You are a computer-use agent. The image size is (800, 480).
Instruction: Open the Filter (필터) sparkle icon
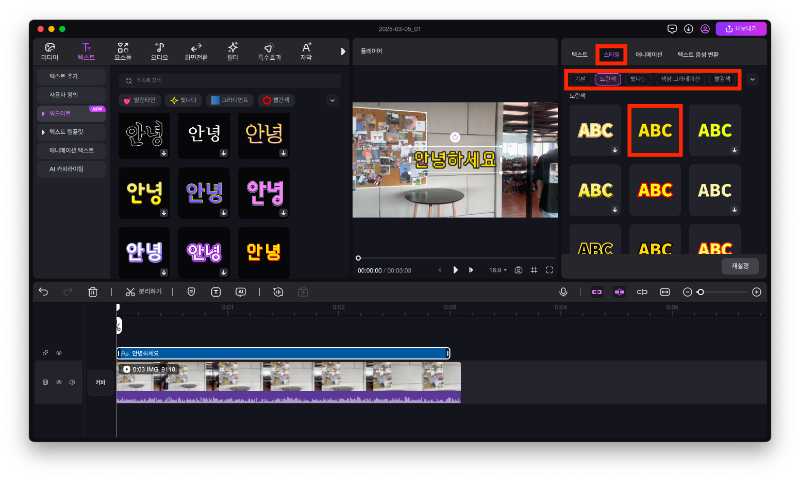(x=233, y=51)
